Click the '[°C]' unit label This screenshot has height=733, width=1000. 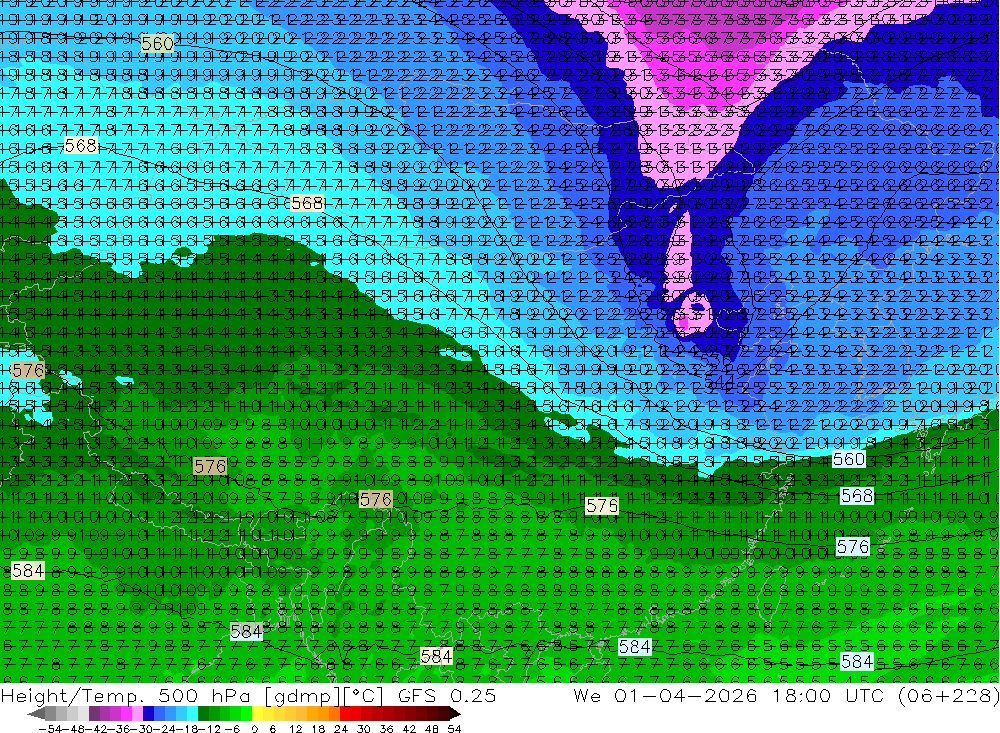[x=364, y=695]
